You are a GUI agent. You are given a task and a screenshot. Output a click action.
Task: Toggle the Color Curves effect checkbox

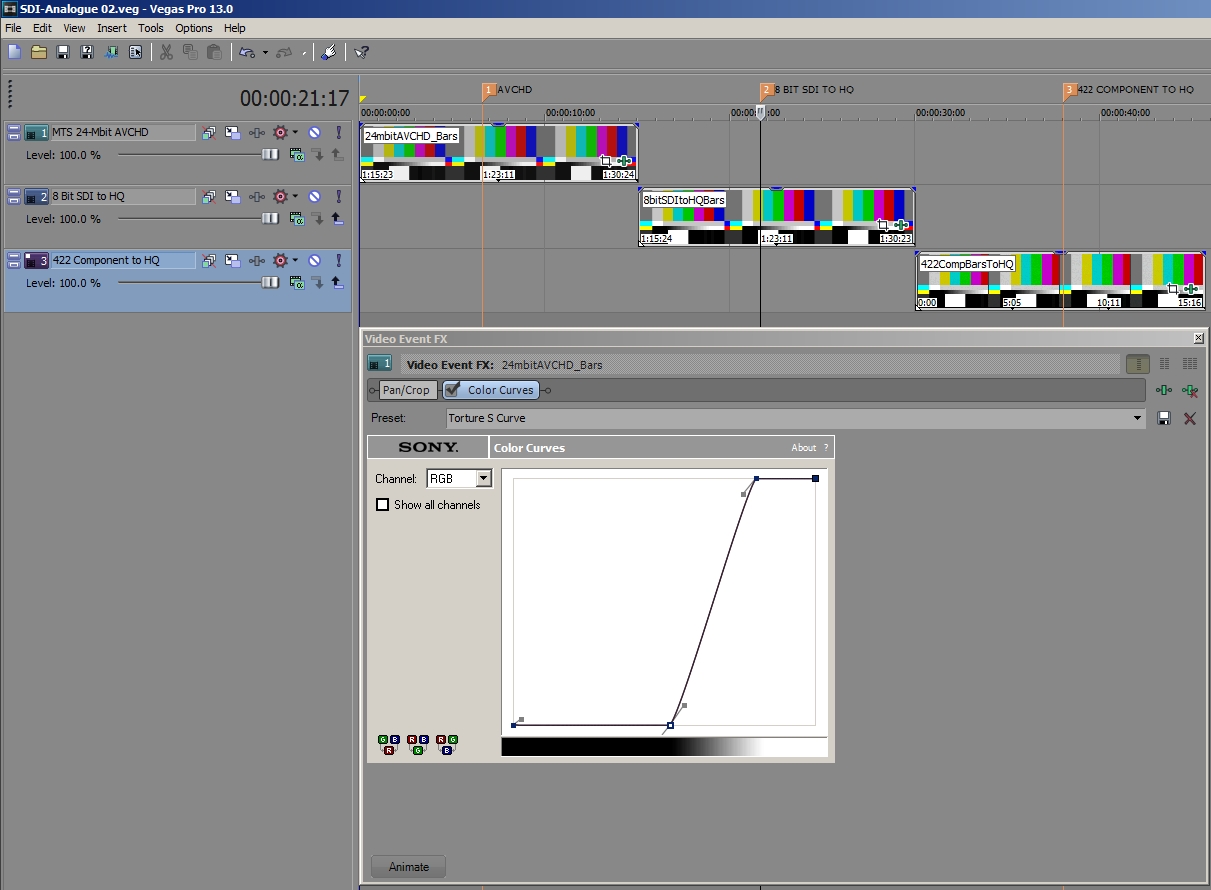click(x=453, y=390)
